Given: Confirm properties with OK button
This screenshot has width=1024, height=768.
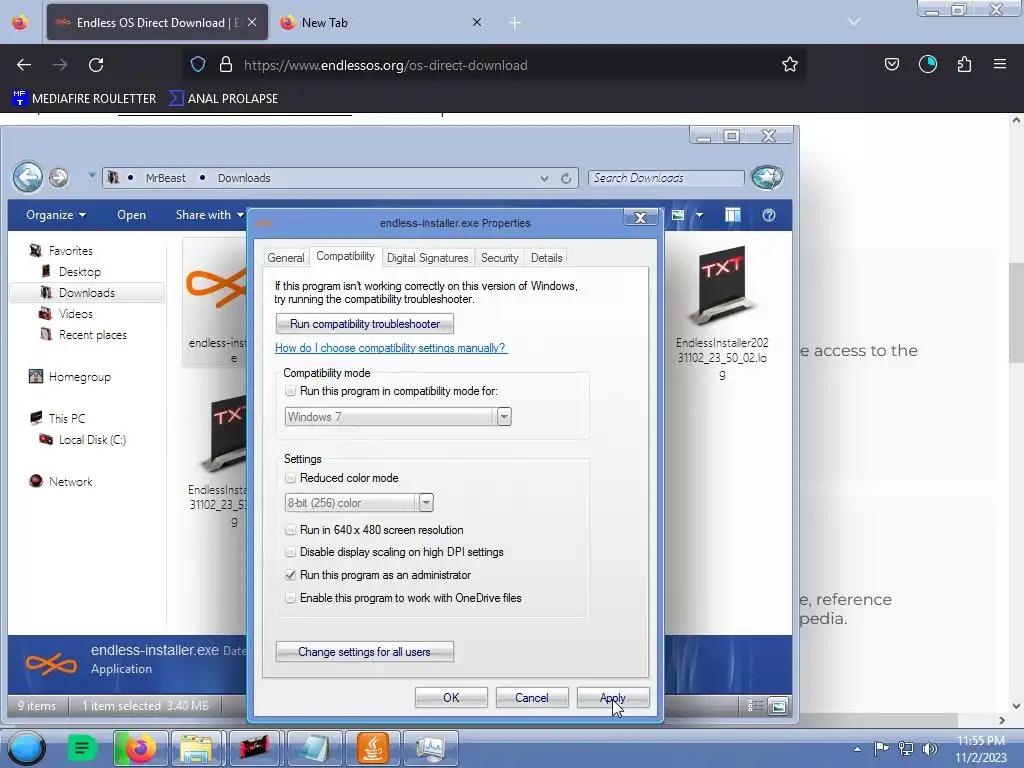Looking at the screenshot, I should tap(451, 698).
